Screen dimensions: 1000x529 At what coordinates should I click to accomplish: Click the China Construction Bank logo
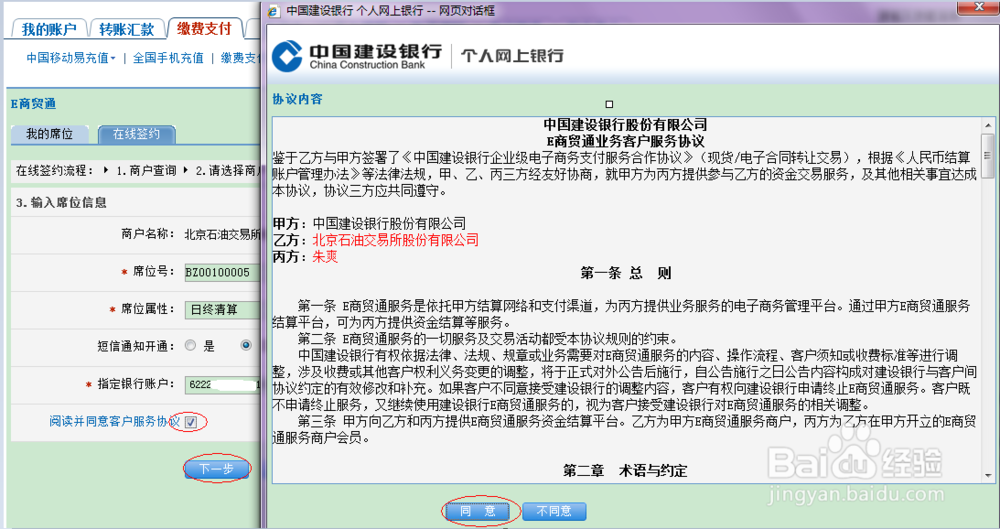coord(357,56)
